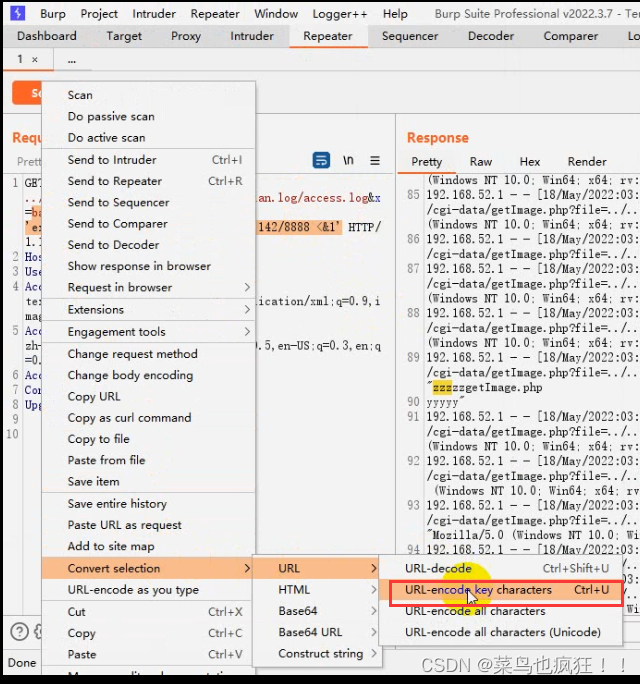Expand the Engagement tools submenu
640x684 pixels.
148,332
